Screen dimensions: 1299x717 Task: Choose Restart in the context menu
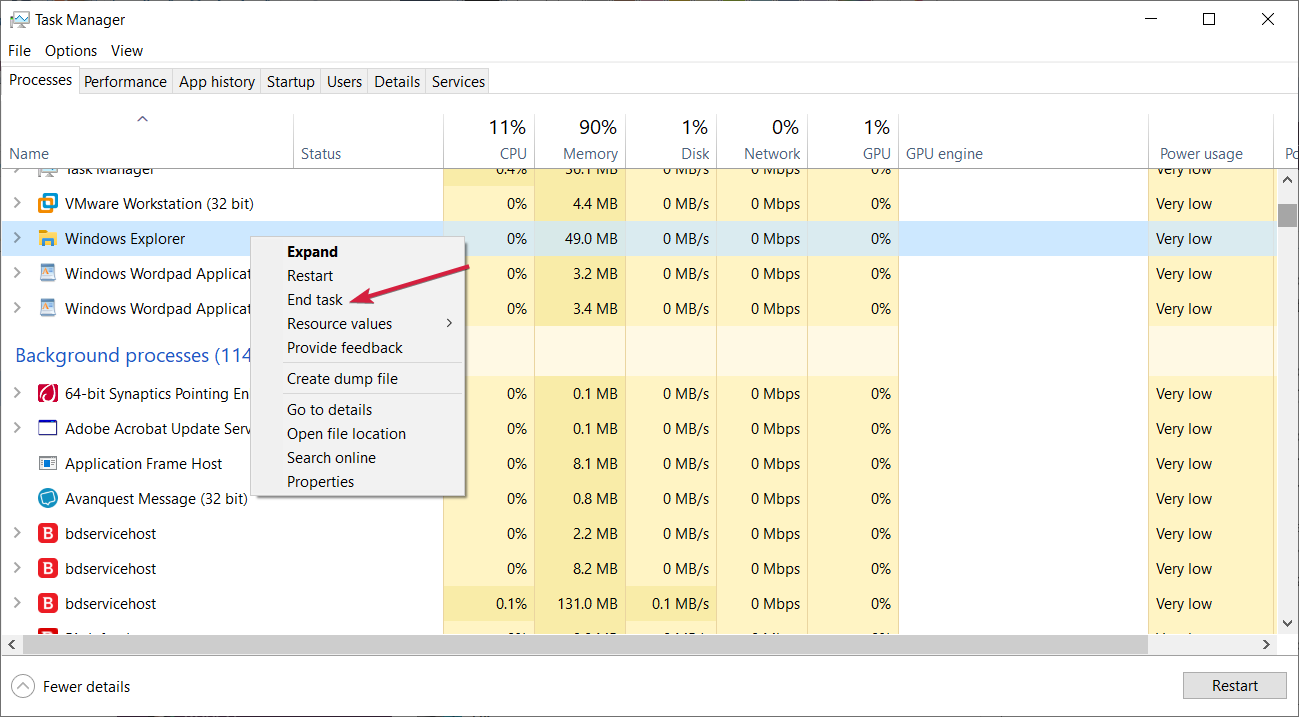tap(358, 276)
